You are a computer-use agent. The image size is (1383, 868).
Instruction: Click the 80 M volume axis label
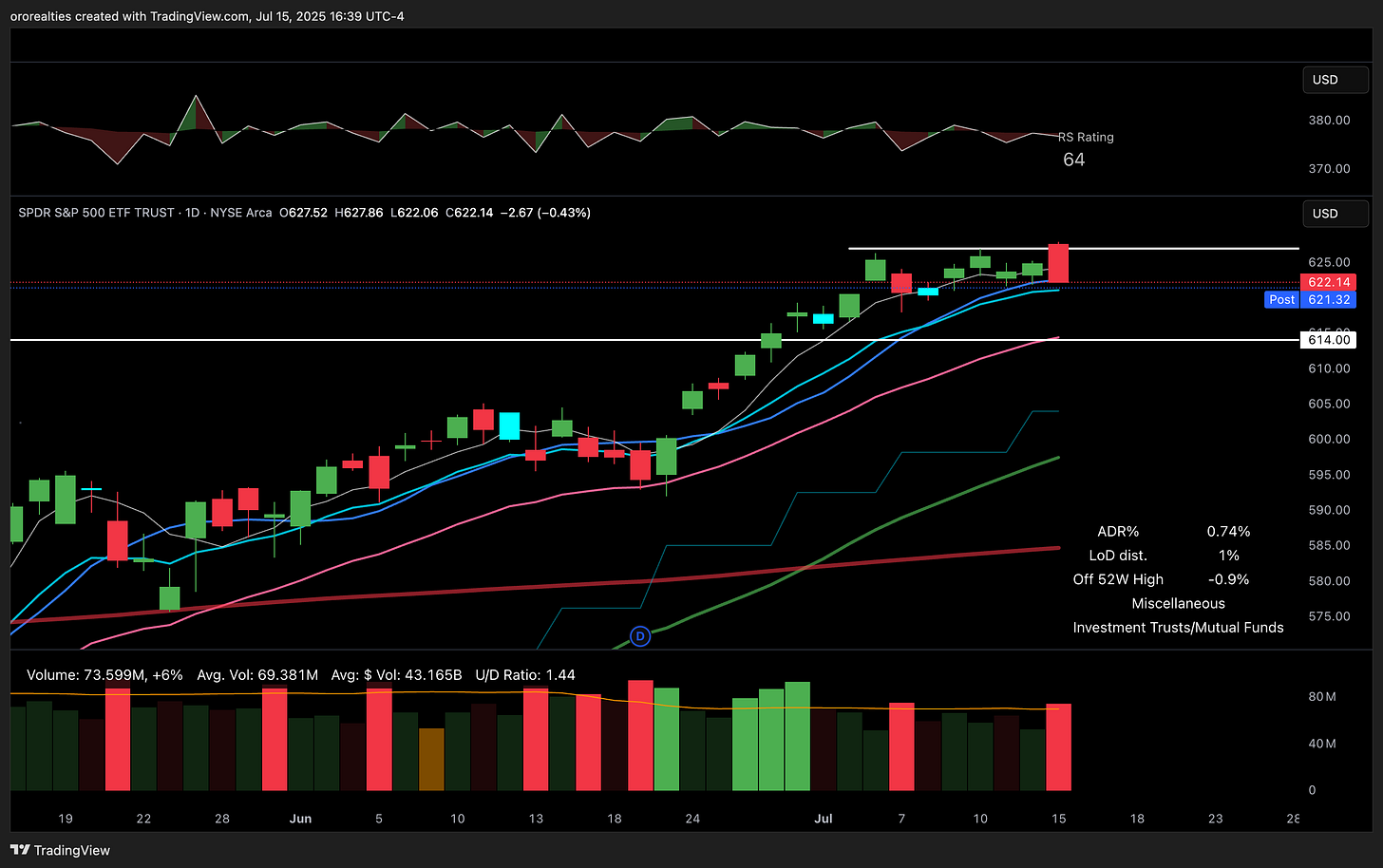(1322, 696)
